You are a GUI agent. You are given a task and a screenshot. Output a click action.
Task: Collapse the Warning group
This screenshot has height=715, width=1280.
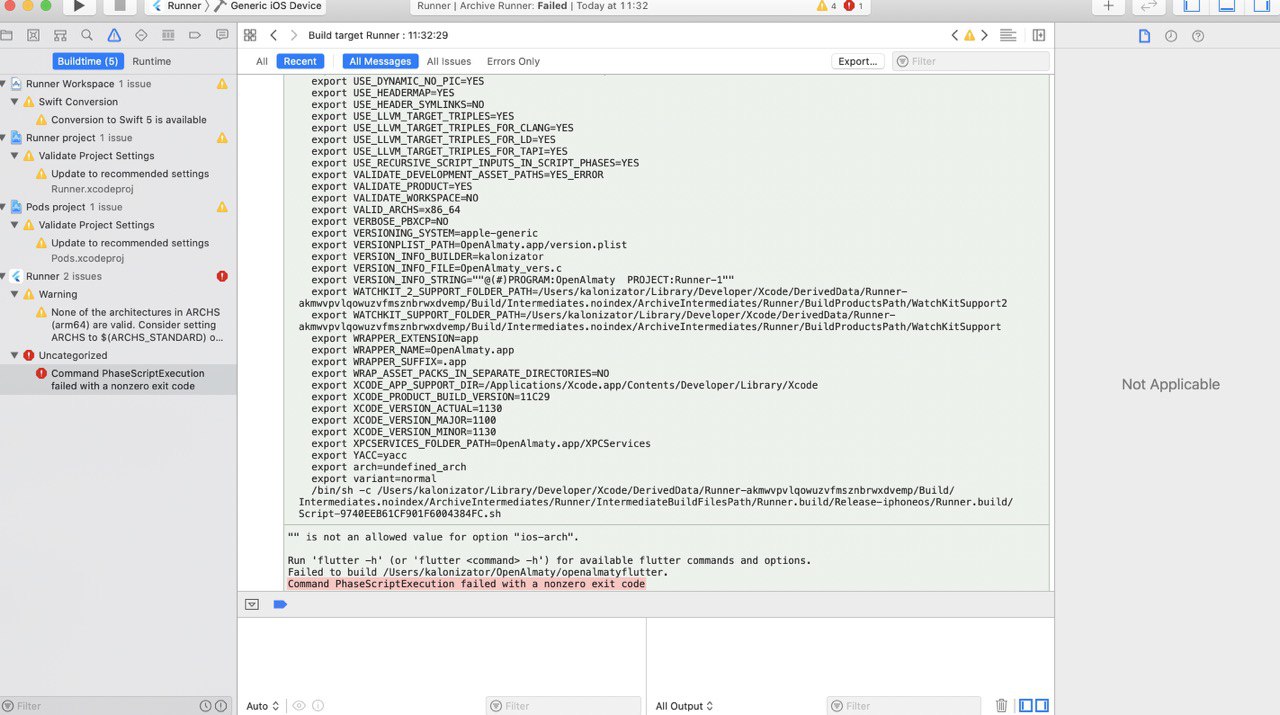point(15,294)
